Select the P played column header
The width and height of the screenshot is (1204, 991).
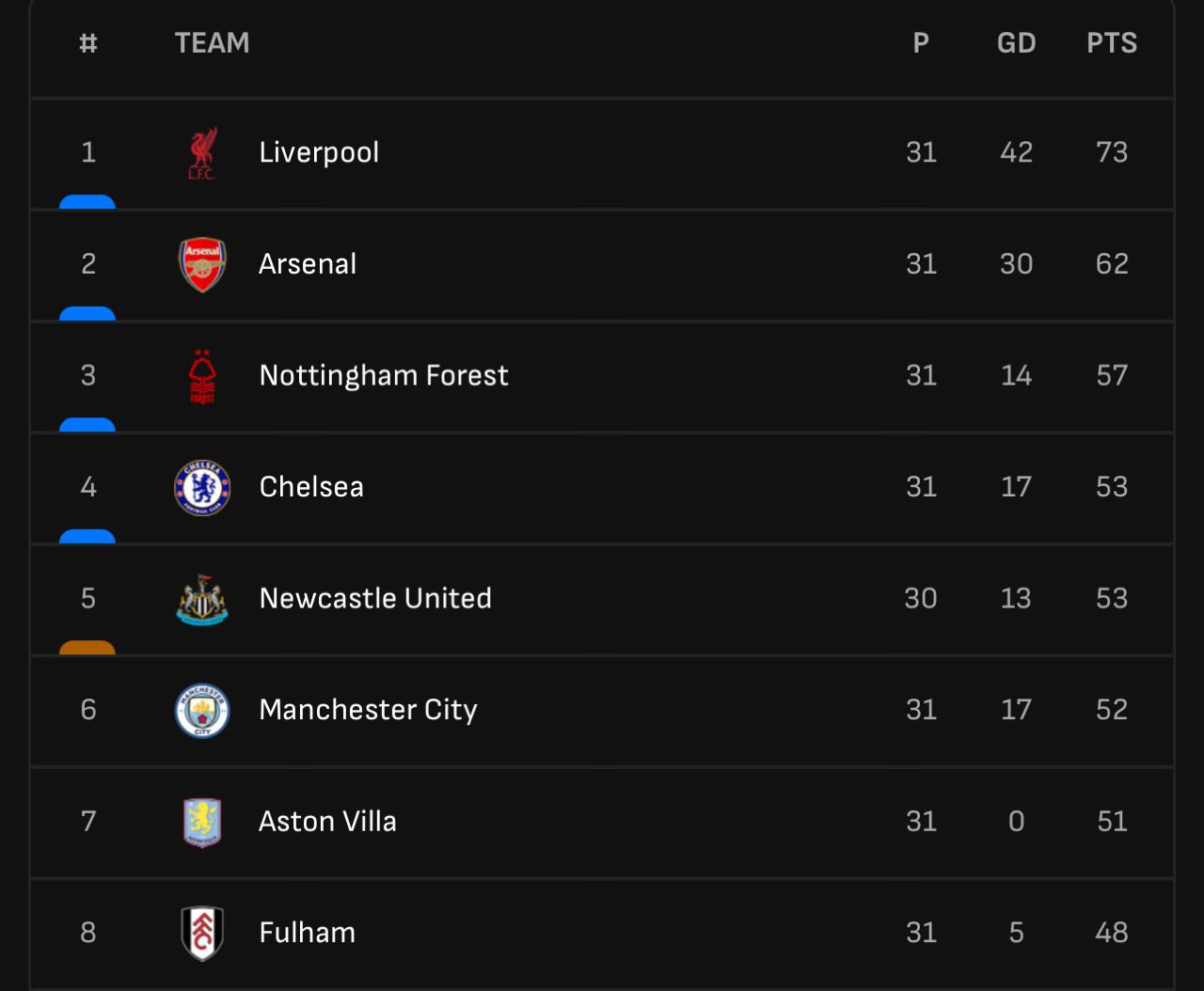coord(921,43)
